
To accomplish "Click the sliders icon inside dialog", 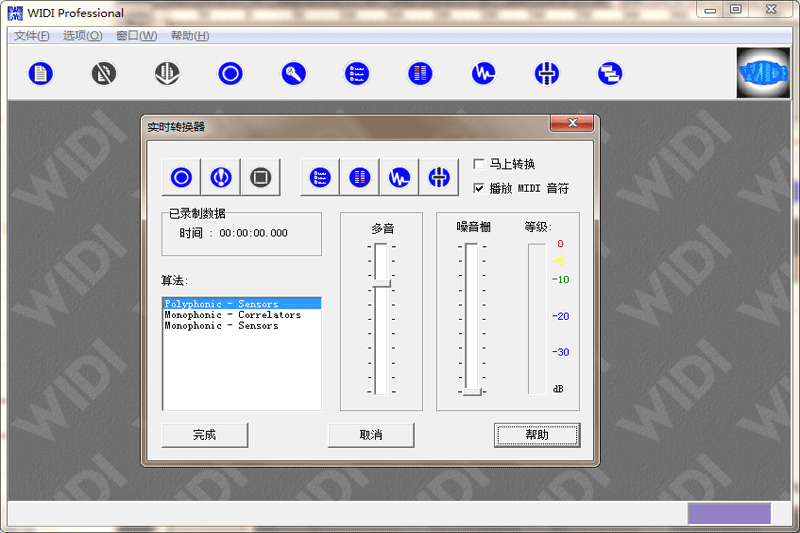I will tap(439, 177).
